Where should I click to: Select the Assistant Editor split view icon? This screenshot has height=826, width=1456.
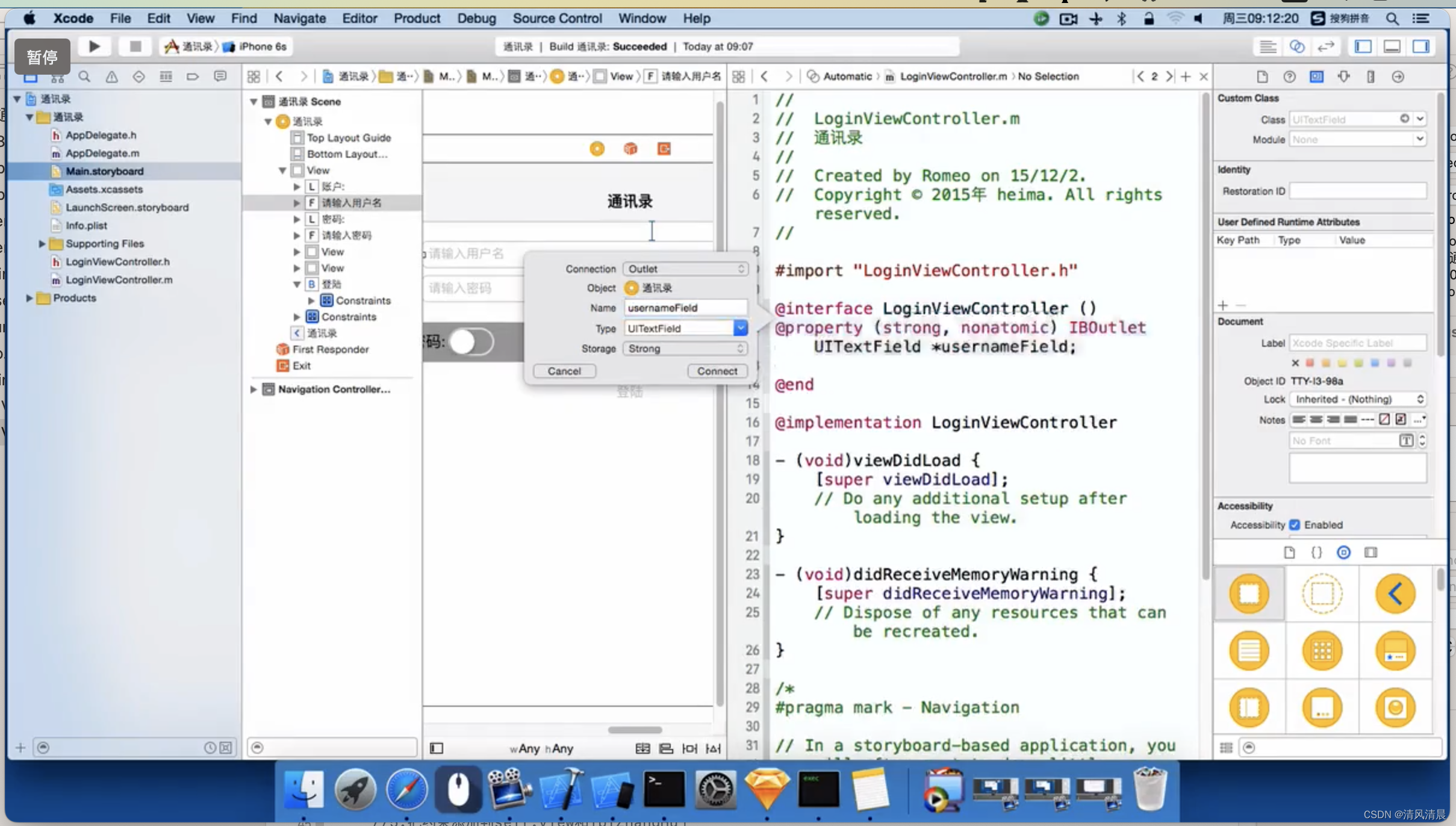1297,46
